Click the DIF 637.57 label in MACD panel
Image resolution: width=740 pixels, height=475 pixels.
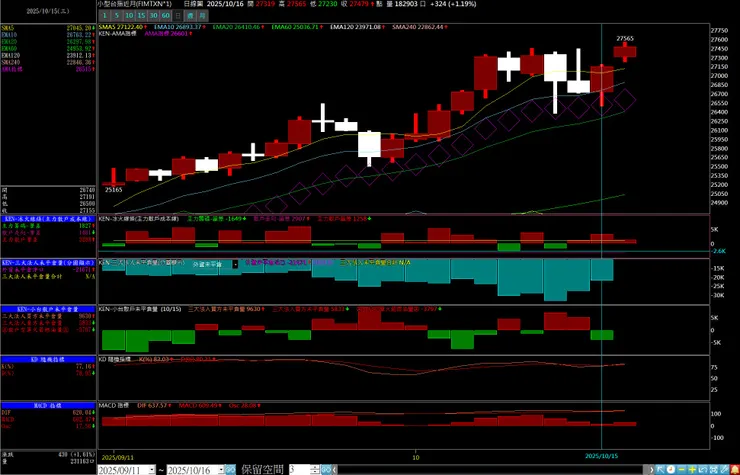154,406
